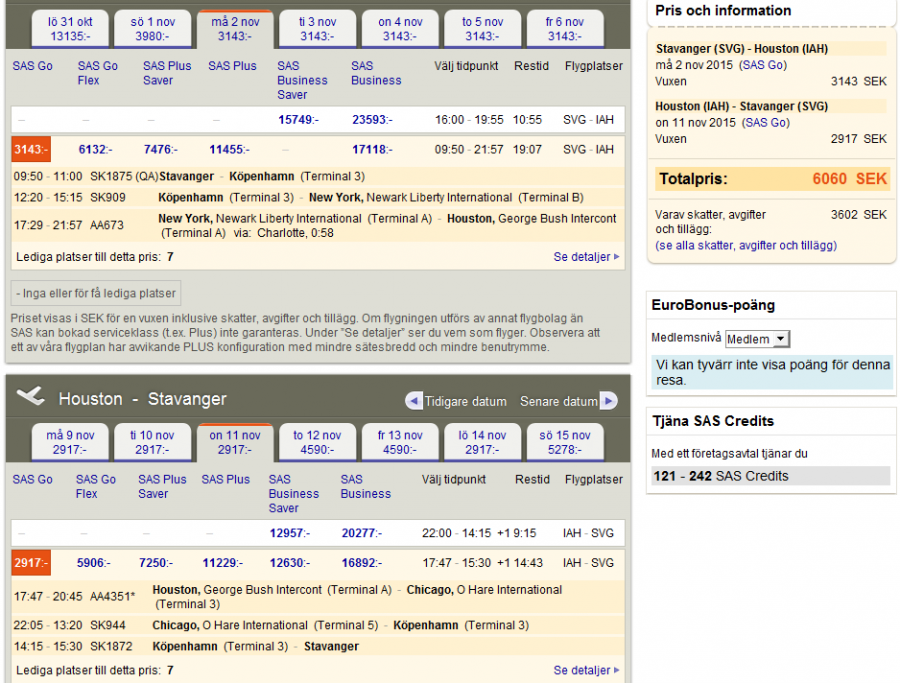Image resolution: width=900 pixels, height=683 pixels.
Task: Click SAS Go Flex header in return table
Action: pyautogui.click(x=96, y=486)
